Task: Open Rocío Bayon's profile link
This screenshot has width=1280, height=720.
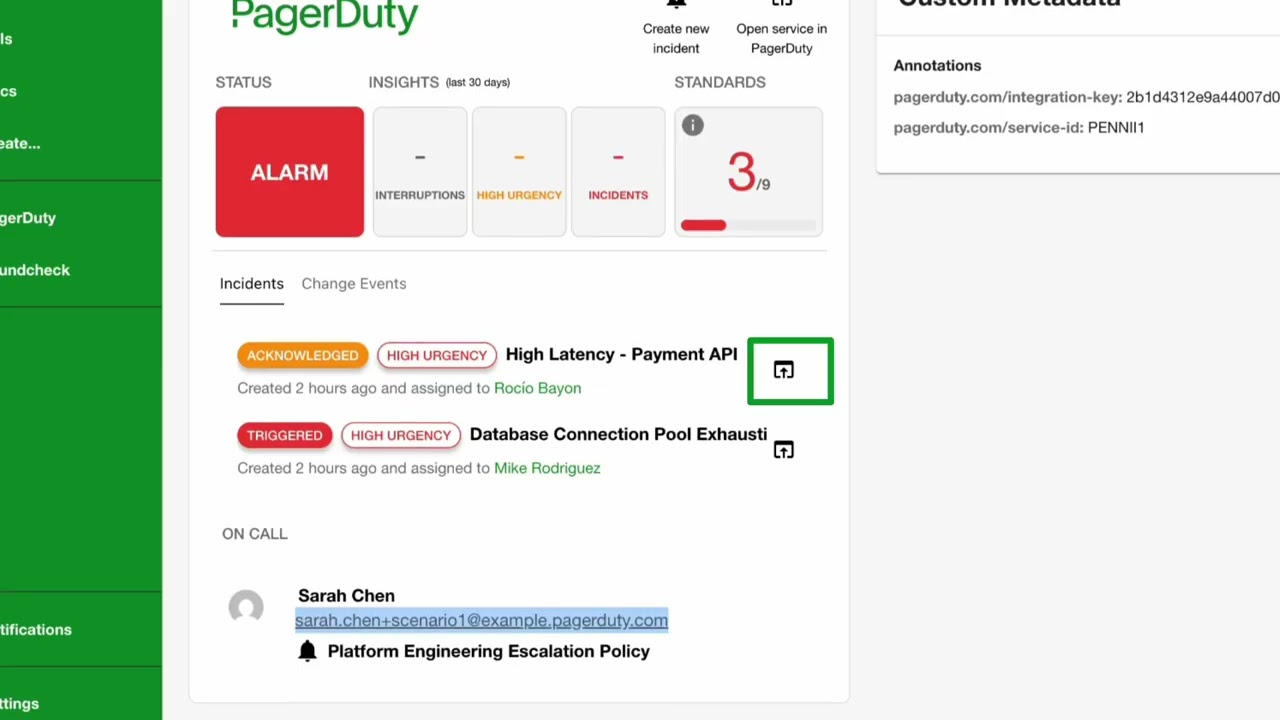Action: point(538,388)
